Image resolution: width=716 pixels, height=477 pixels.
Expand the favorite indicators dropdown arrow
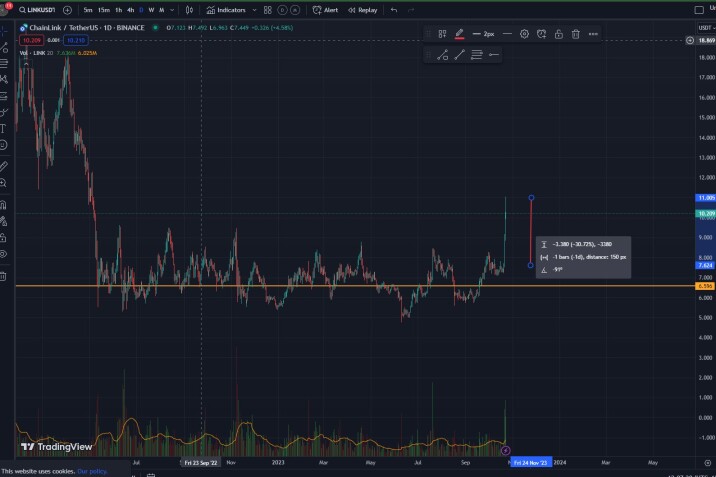click(x=254, y=10)
